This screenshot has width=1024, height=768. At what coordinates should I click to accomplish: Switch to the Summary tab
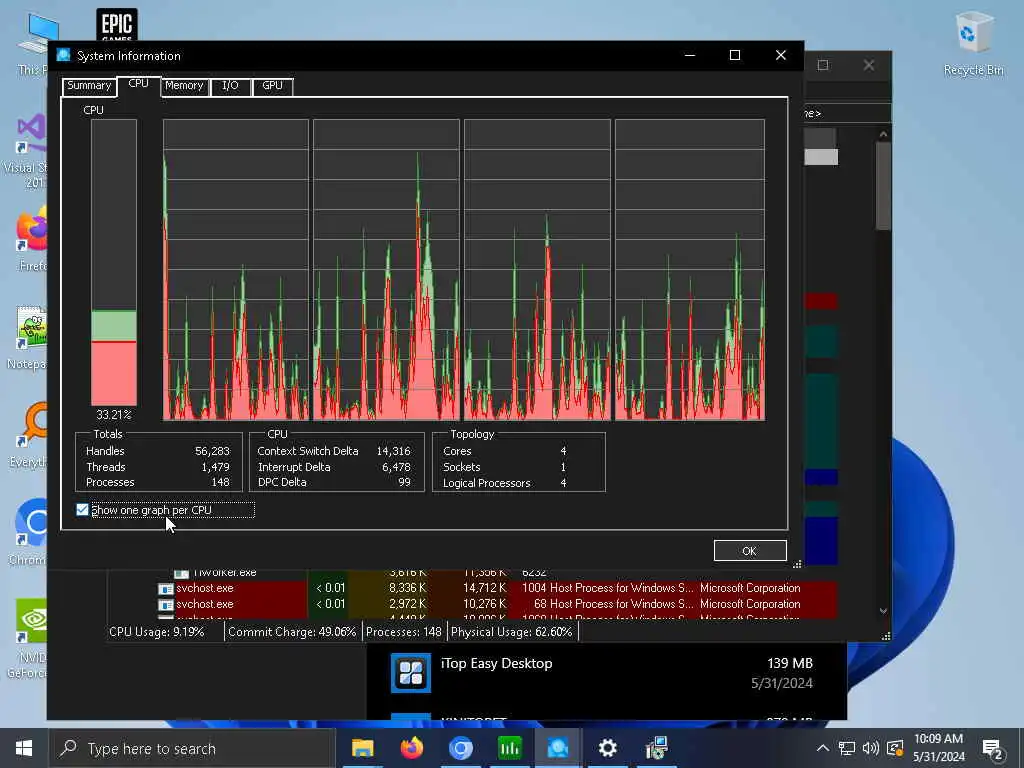(x=89, y=86)
